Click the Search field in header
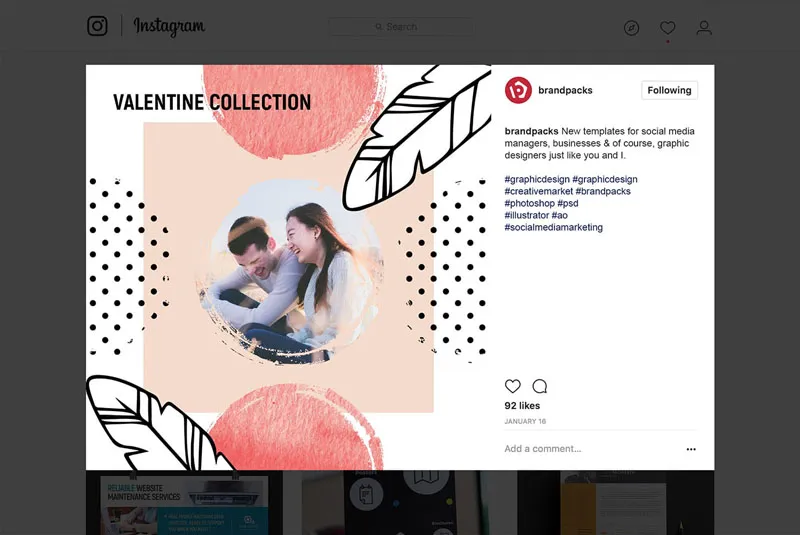This screenshot has height=535, width=800. point(400,27)
